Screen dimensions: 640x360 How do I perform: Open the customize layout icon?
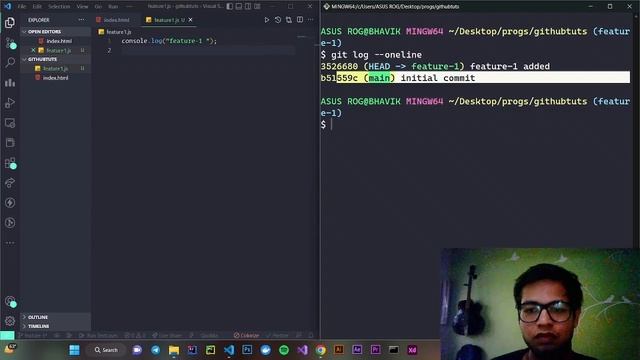click(257, 7)
